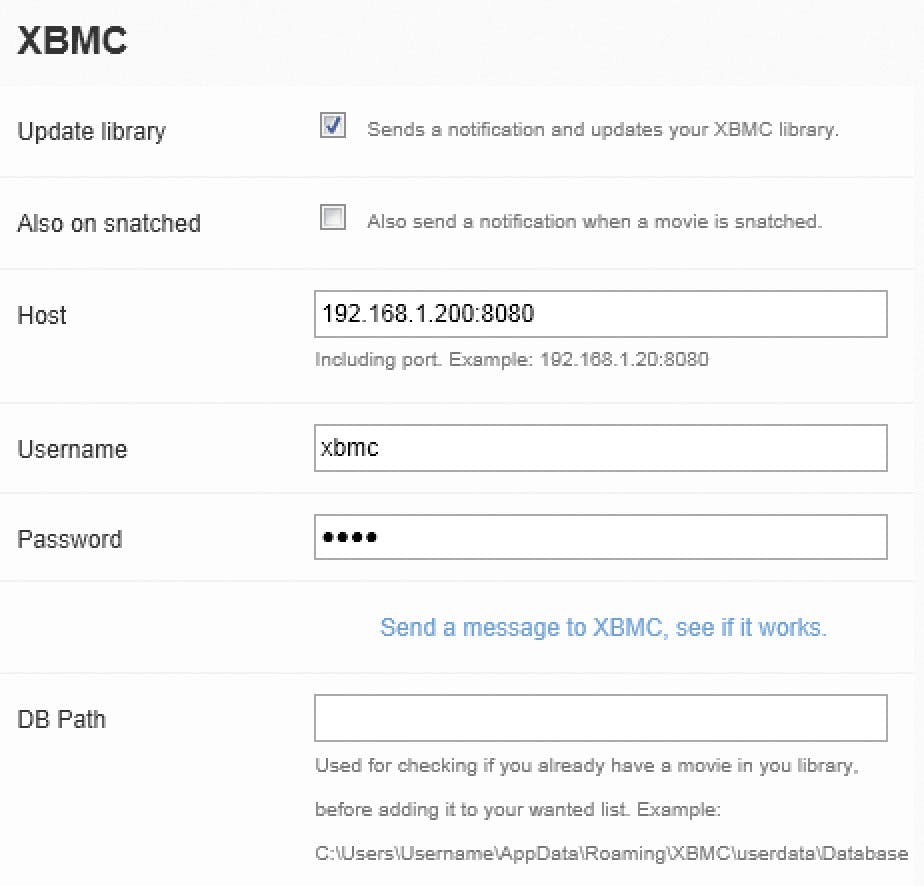Click the Username label
The width and height of the screenshot is (924, 886).
point(72,449)
